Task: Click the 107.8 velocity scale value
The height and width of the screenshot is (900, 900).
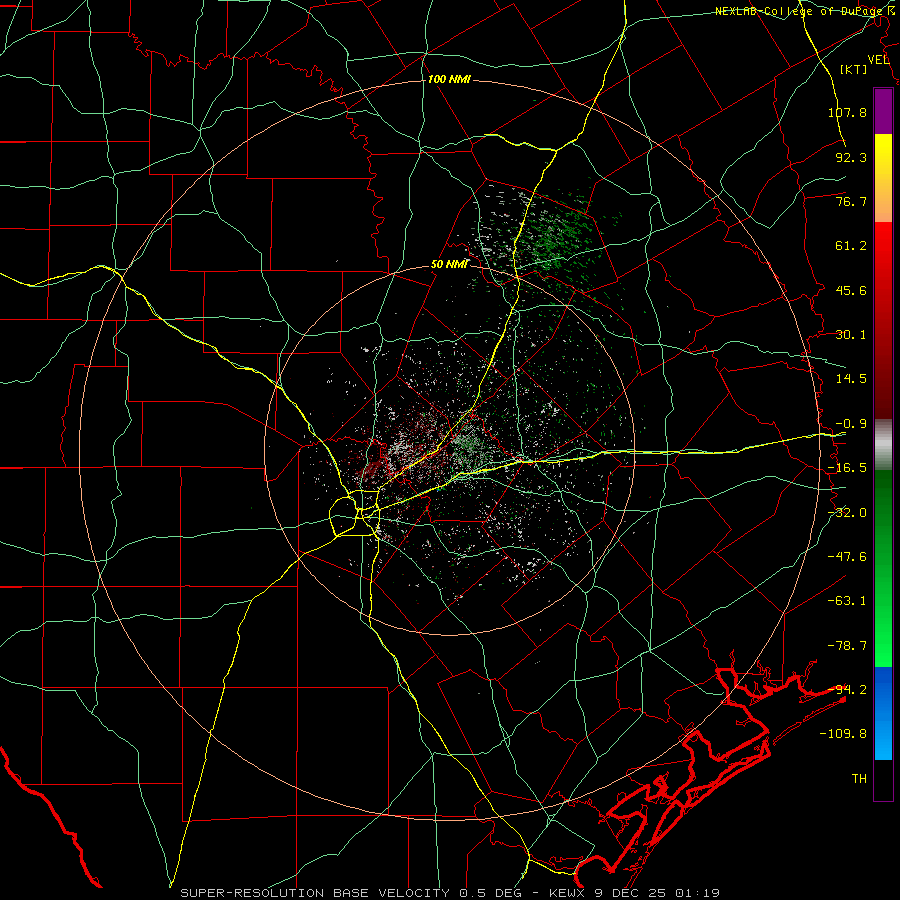Action: click(x=847, y=112)
